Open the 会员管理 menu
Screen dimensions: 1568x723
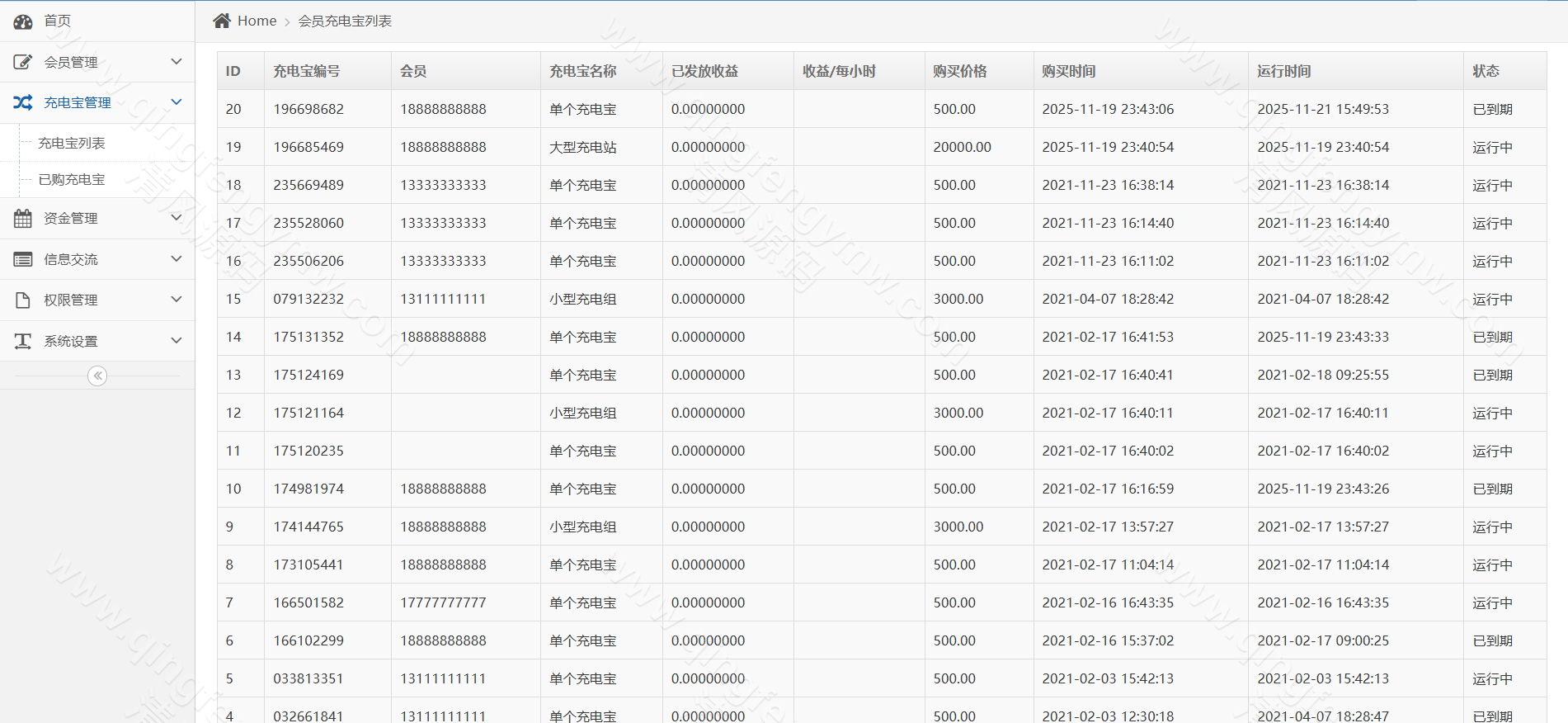point(97,62)
